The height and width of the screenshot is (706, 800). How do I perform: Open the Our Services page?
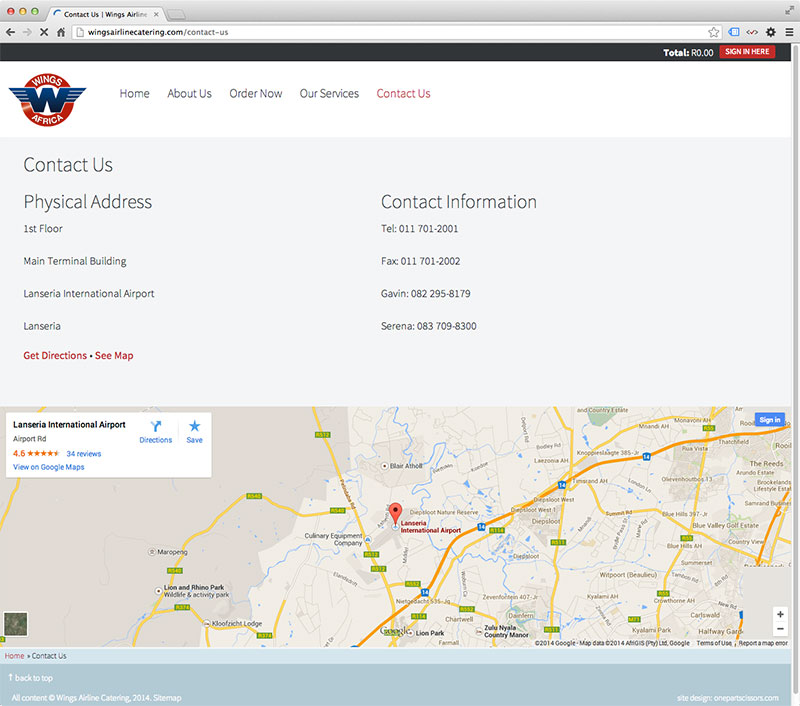coord(329,93)
